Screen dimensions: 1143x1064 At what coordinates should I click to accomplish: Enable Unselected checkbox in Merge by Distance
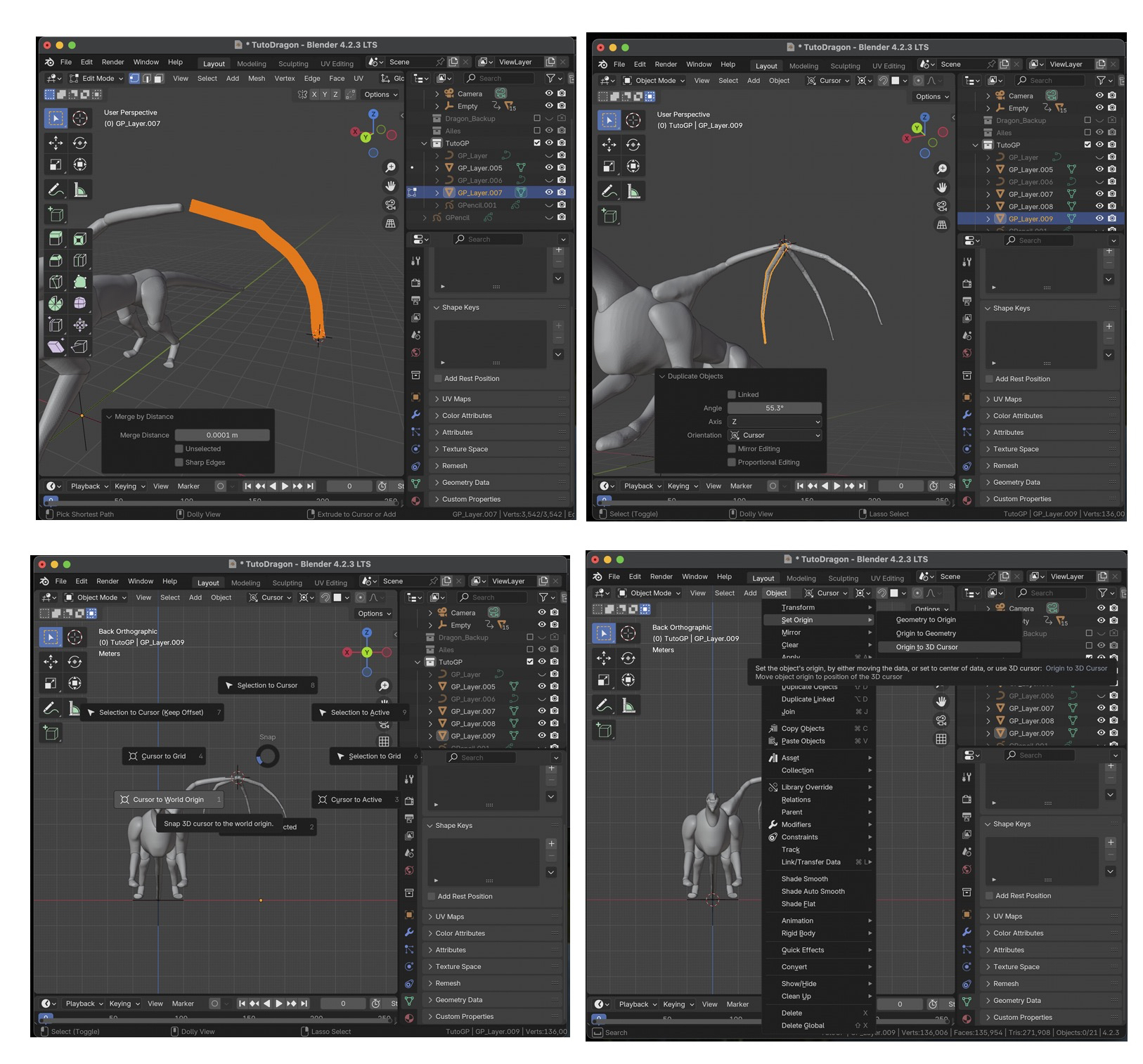179,449
